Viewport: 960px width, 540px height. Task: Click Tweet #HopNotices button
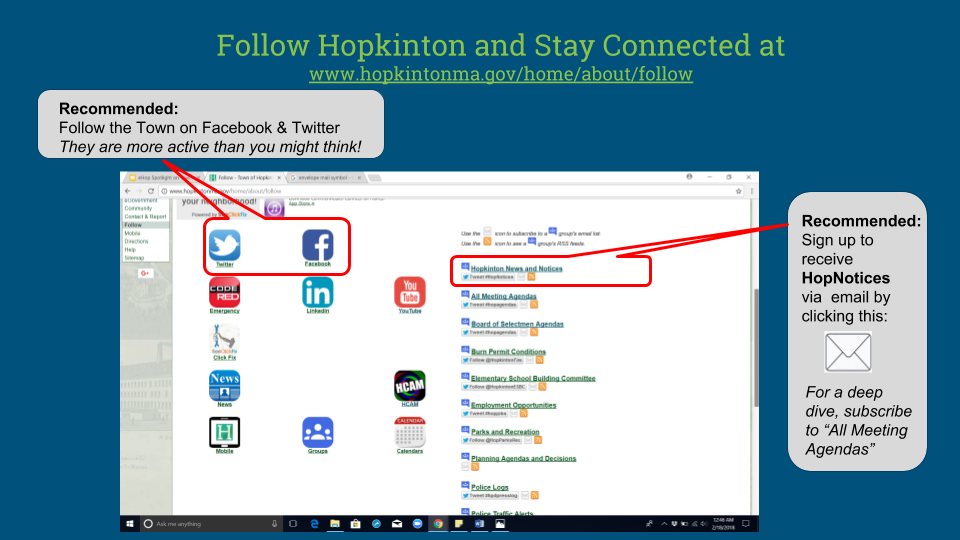(488, 277)
